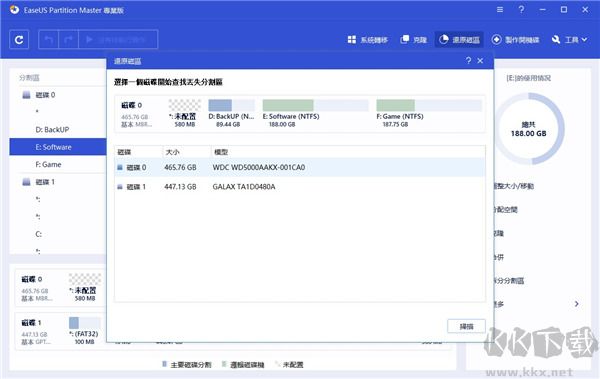Click the 磁碟 1 label in bottom disk map
The width and height of the screenshot is (600, 379).
(32, 323)
